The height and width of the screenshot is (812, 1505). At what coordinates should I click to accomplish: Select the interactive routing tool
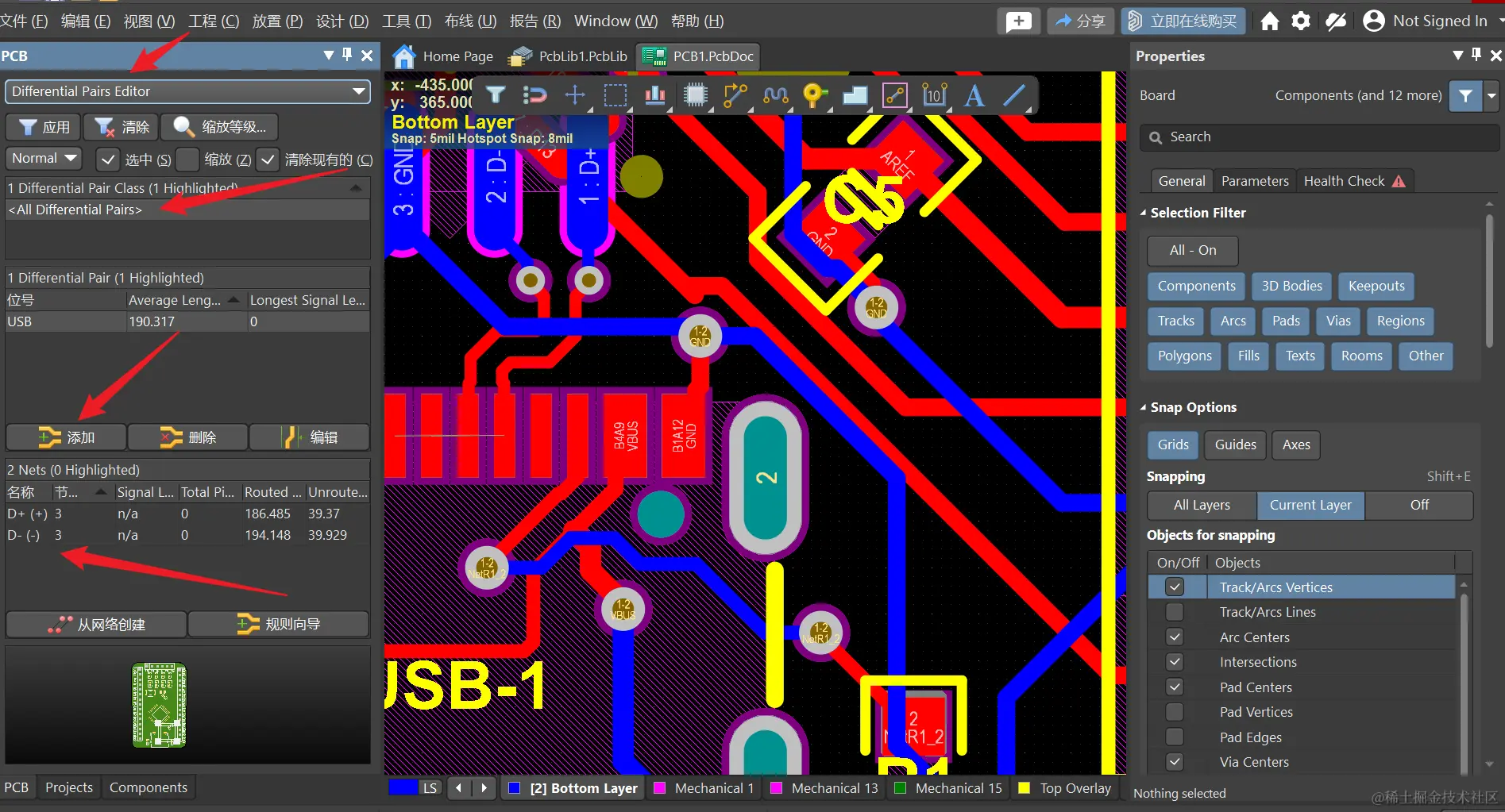735,95
